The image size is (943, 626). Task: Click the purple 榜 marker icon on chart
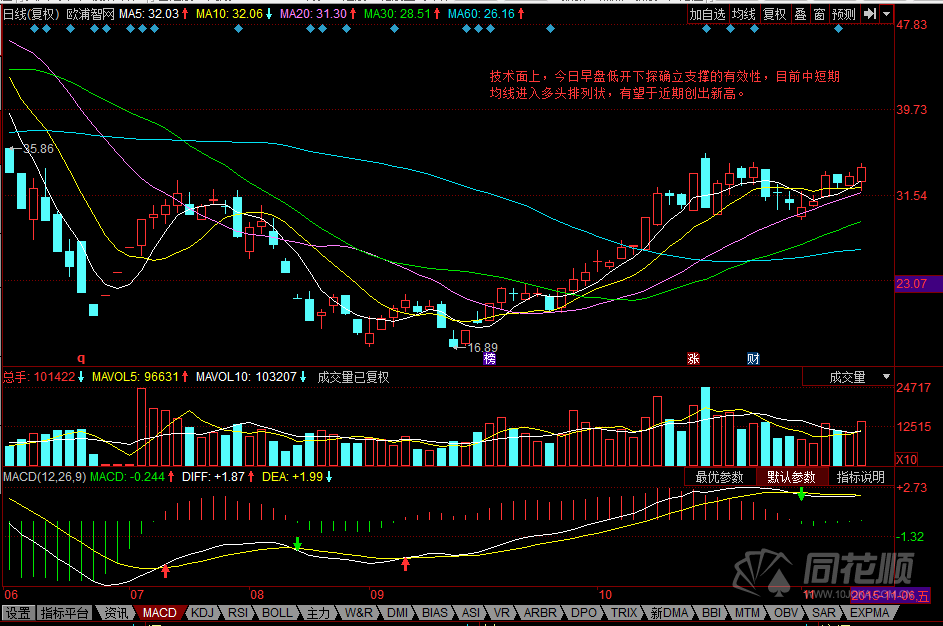tap(489, 358)
